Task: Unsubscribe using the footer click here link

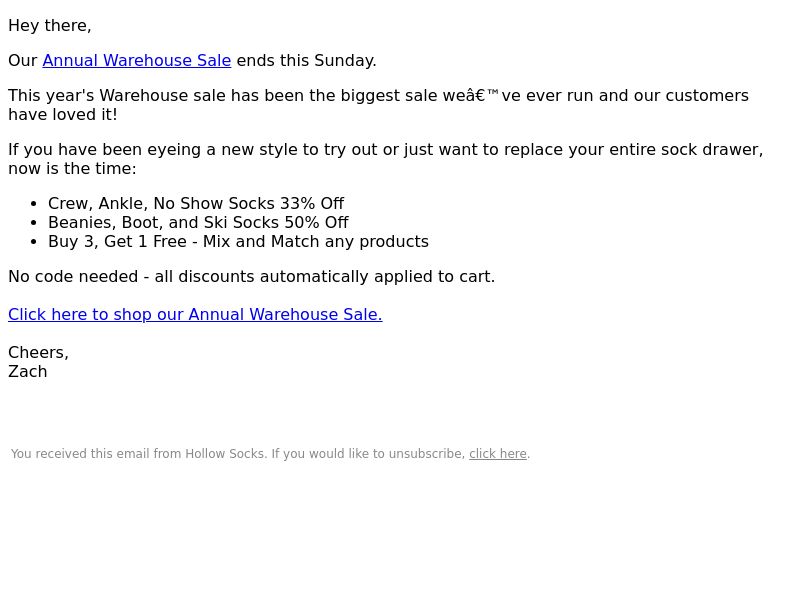Action: tap(498, 454)
